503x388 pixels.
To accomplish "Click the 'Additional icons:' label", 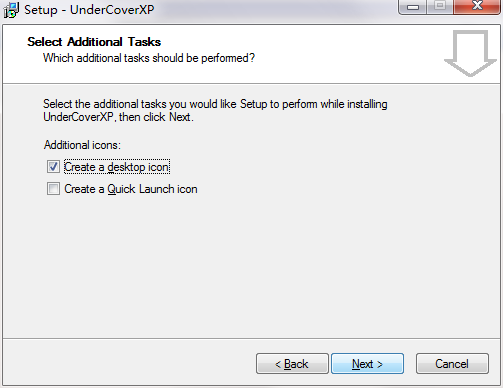I will click(x=82, y=145).
